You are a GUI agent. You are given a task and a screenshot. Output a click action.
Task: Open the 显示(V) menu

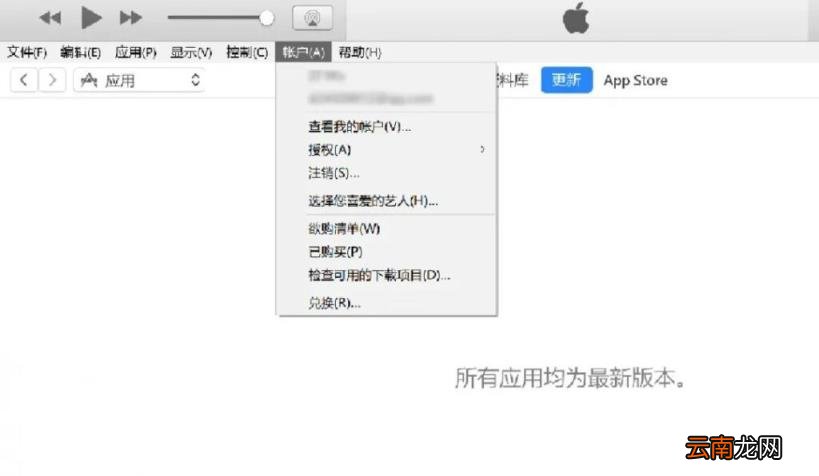point(191,52)
